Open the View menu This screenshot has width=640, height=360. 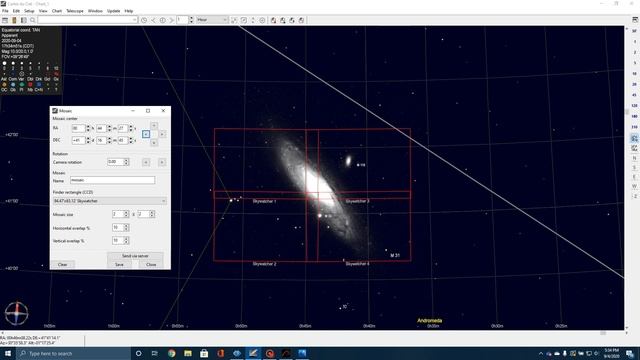(x=43, y=11)
